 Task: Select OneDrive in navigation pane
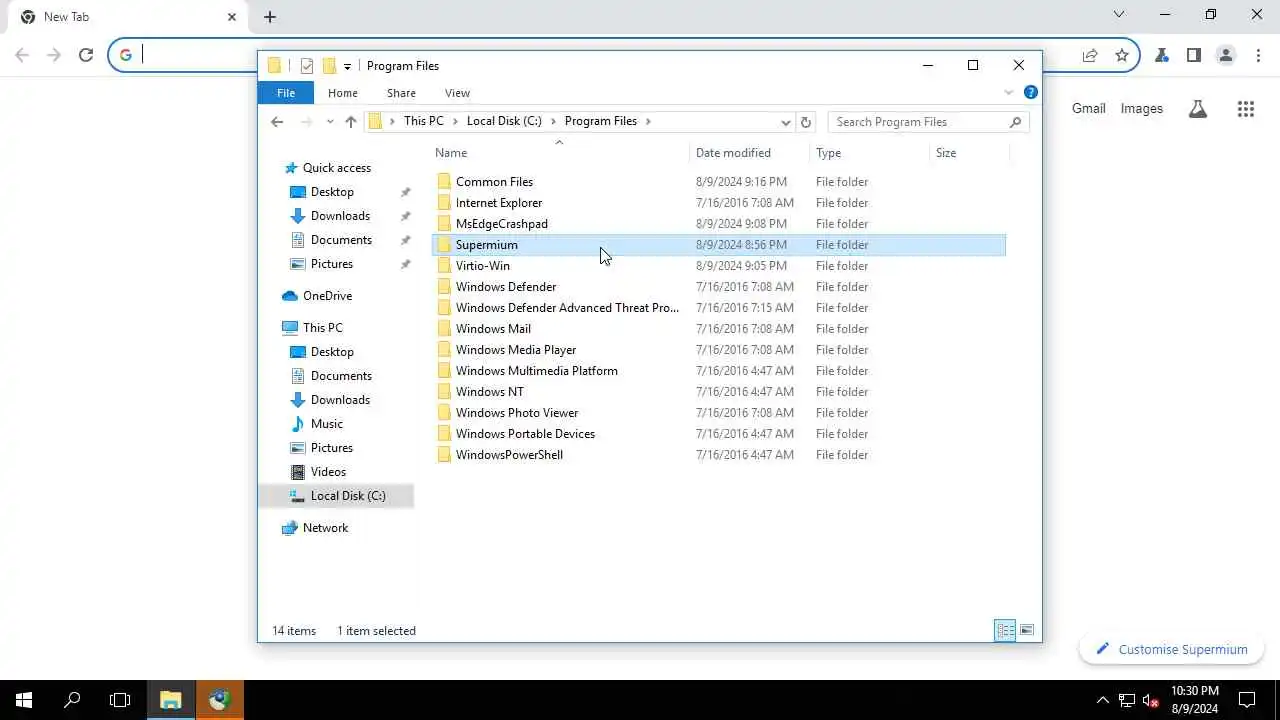(x=327, y=296)
